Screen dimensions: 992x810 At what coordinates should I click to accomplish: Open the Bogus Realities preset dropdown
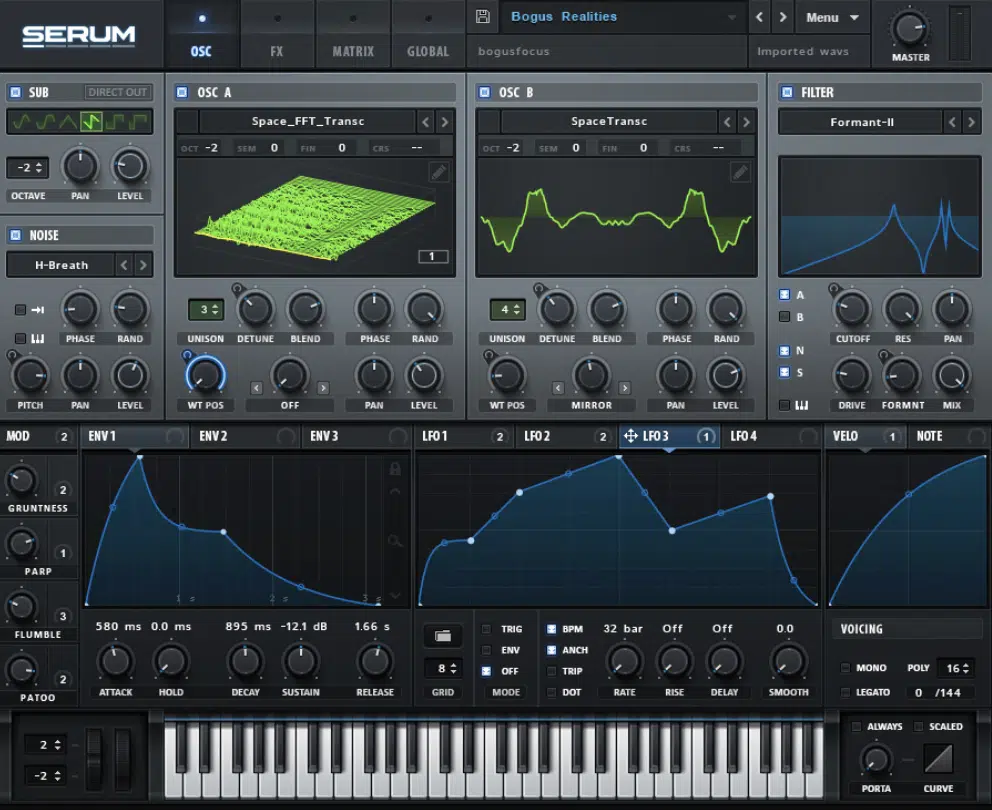pos(623,17)
